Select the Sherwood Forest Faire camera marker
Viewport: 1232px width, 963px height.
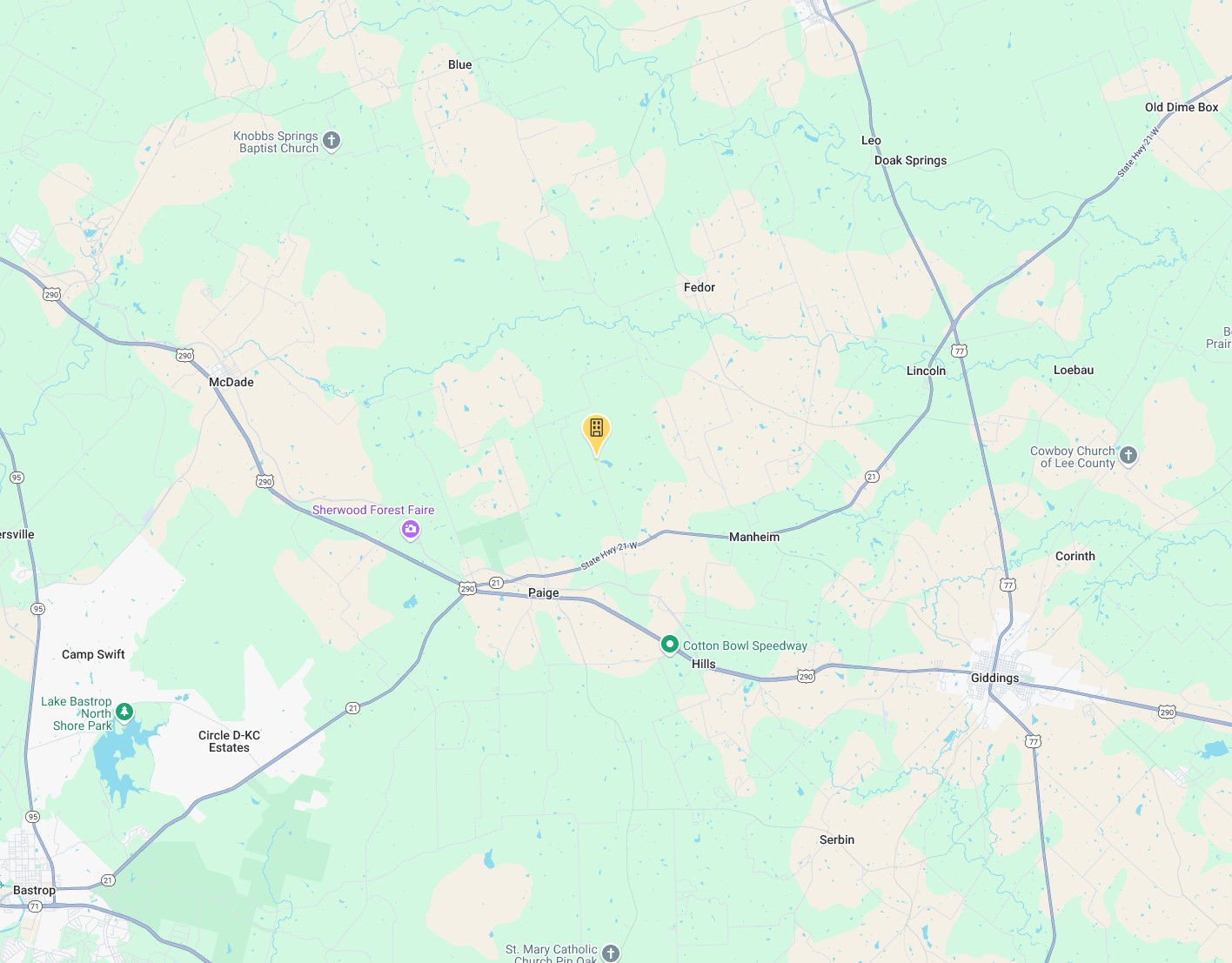pos(411,529)
